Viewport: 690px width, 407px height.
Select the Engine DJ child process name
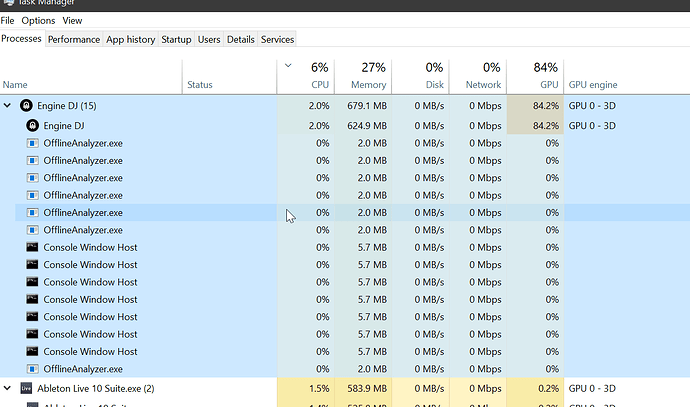[64, 125]
